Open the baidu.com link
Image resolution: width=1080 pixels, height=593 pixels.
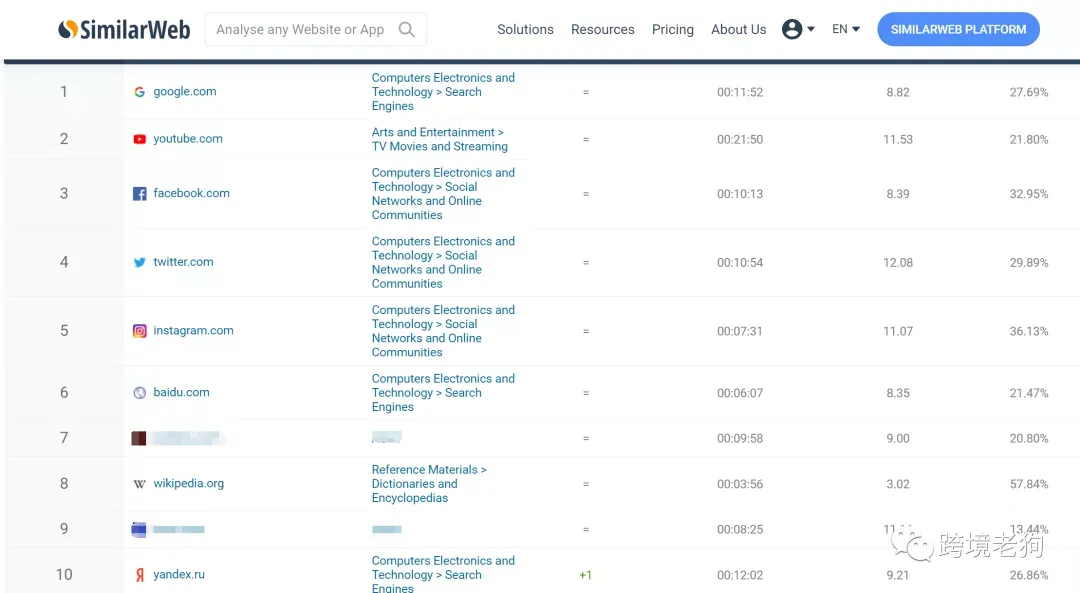(181, 392)
